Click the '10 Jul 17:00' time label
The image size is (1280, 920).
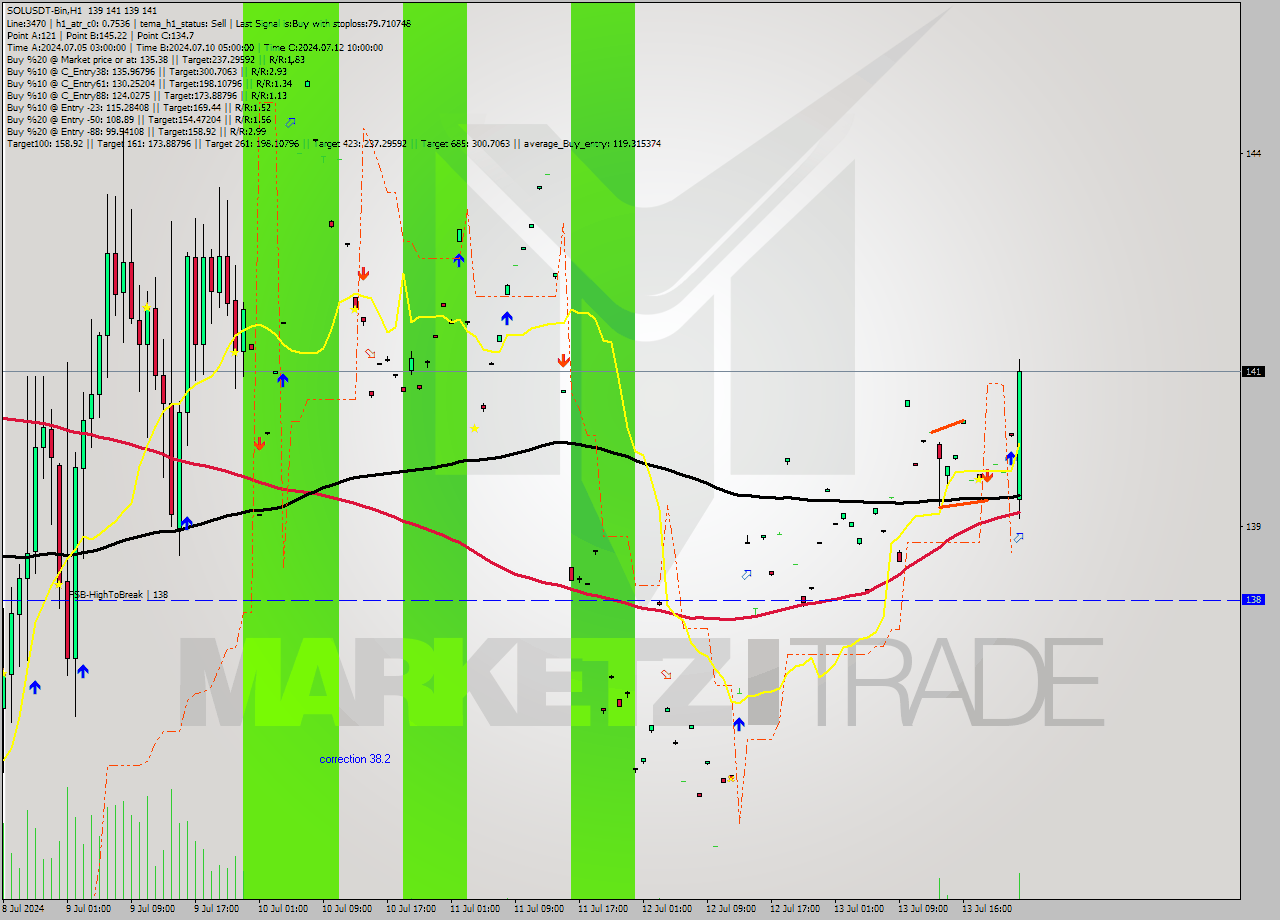tap(410, 909)
